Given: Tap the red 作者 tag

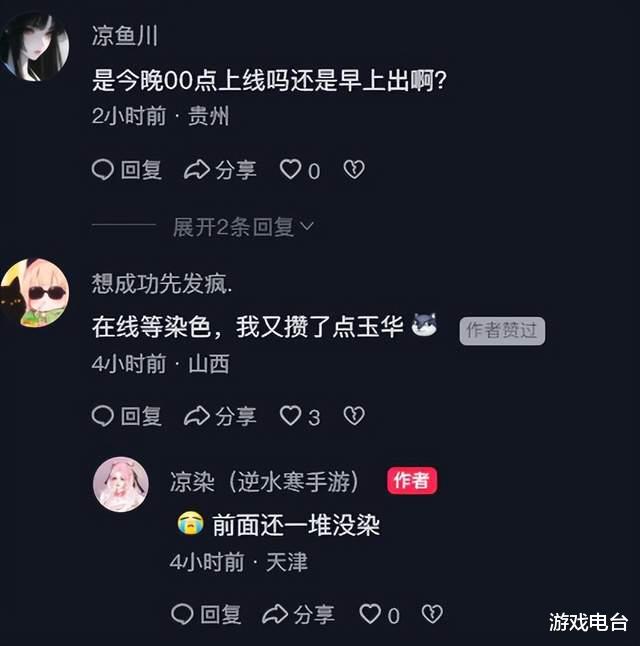Looking at the screenshot, I should [x=412, y=480].
